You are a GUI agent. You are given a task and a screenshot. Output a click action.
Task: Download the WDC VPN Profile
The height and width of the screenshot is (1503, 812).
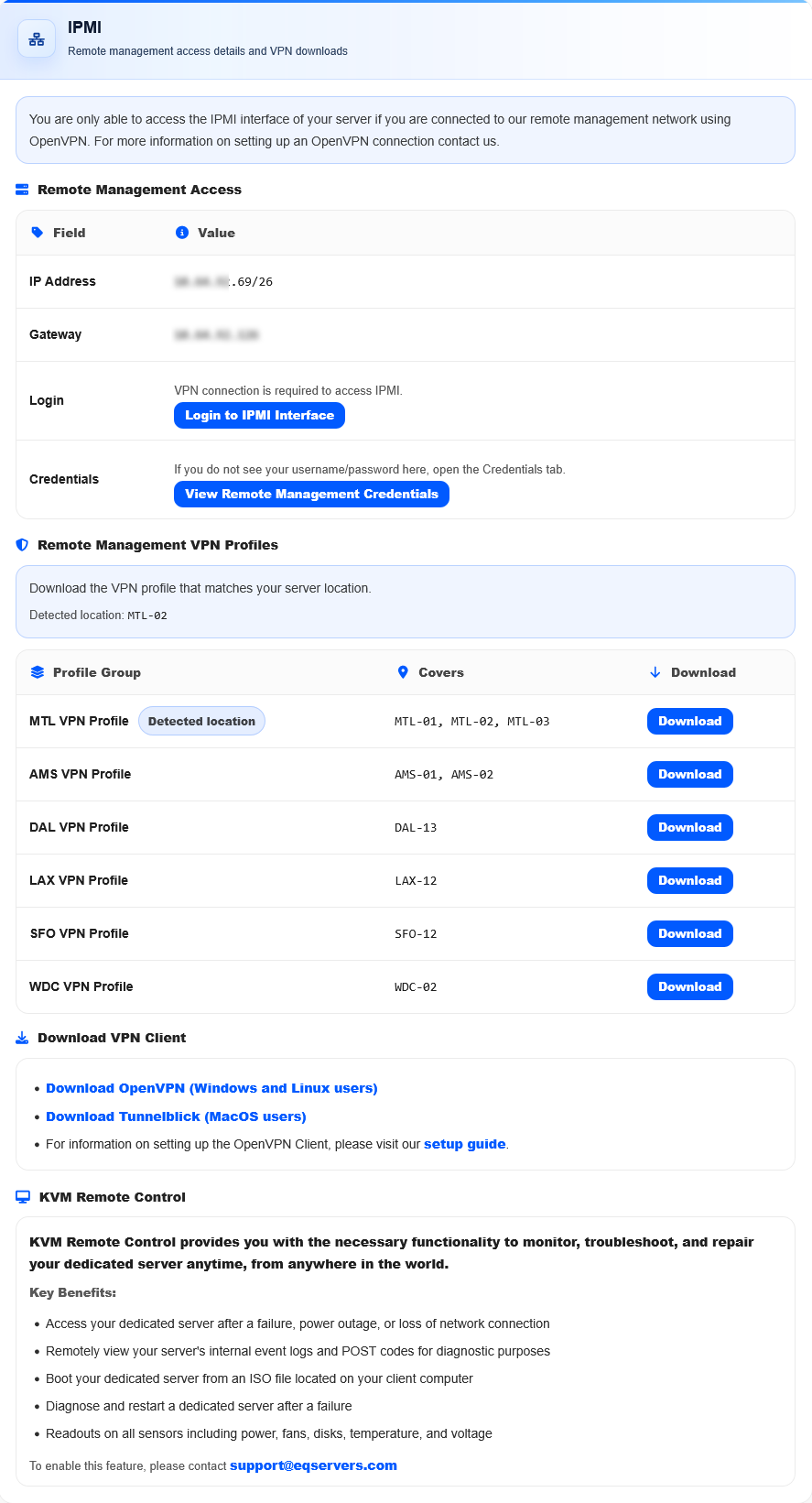click(690, 986)
